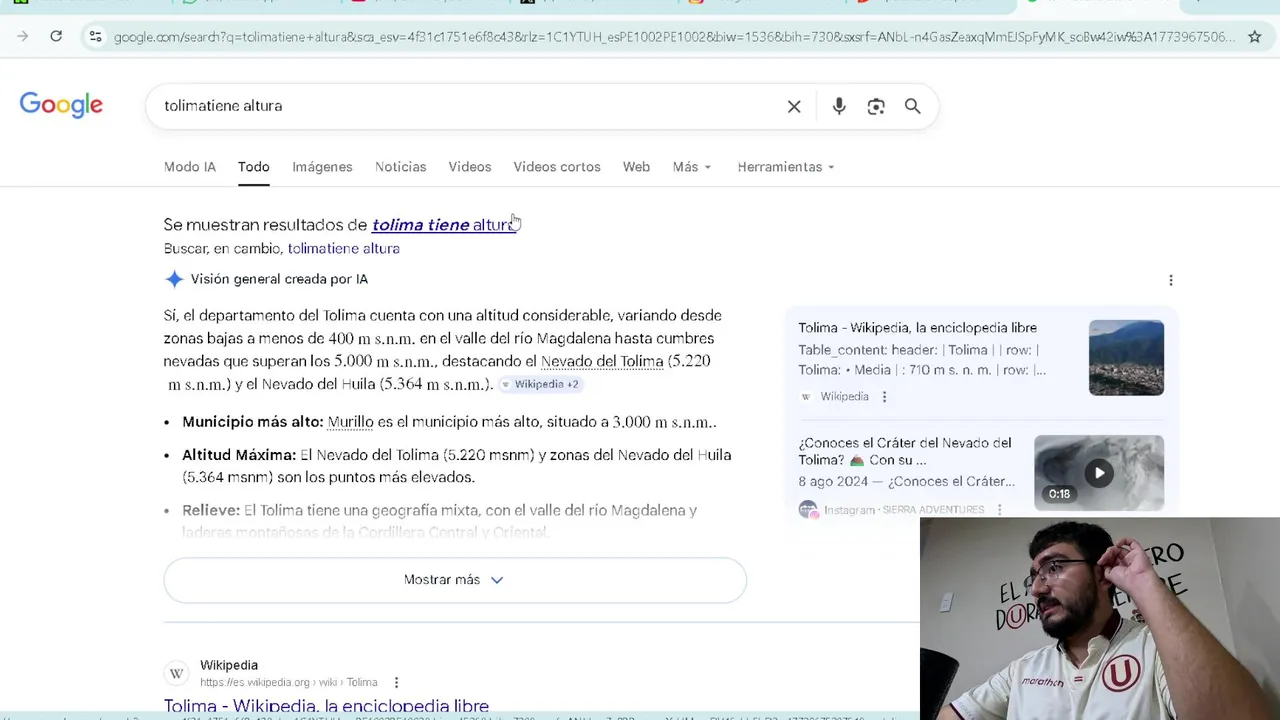Click the AI overview sparkle icon

pos(174,279)
